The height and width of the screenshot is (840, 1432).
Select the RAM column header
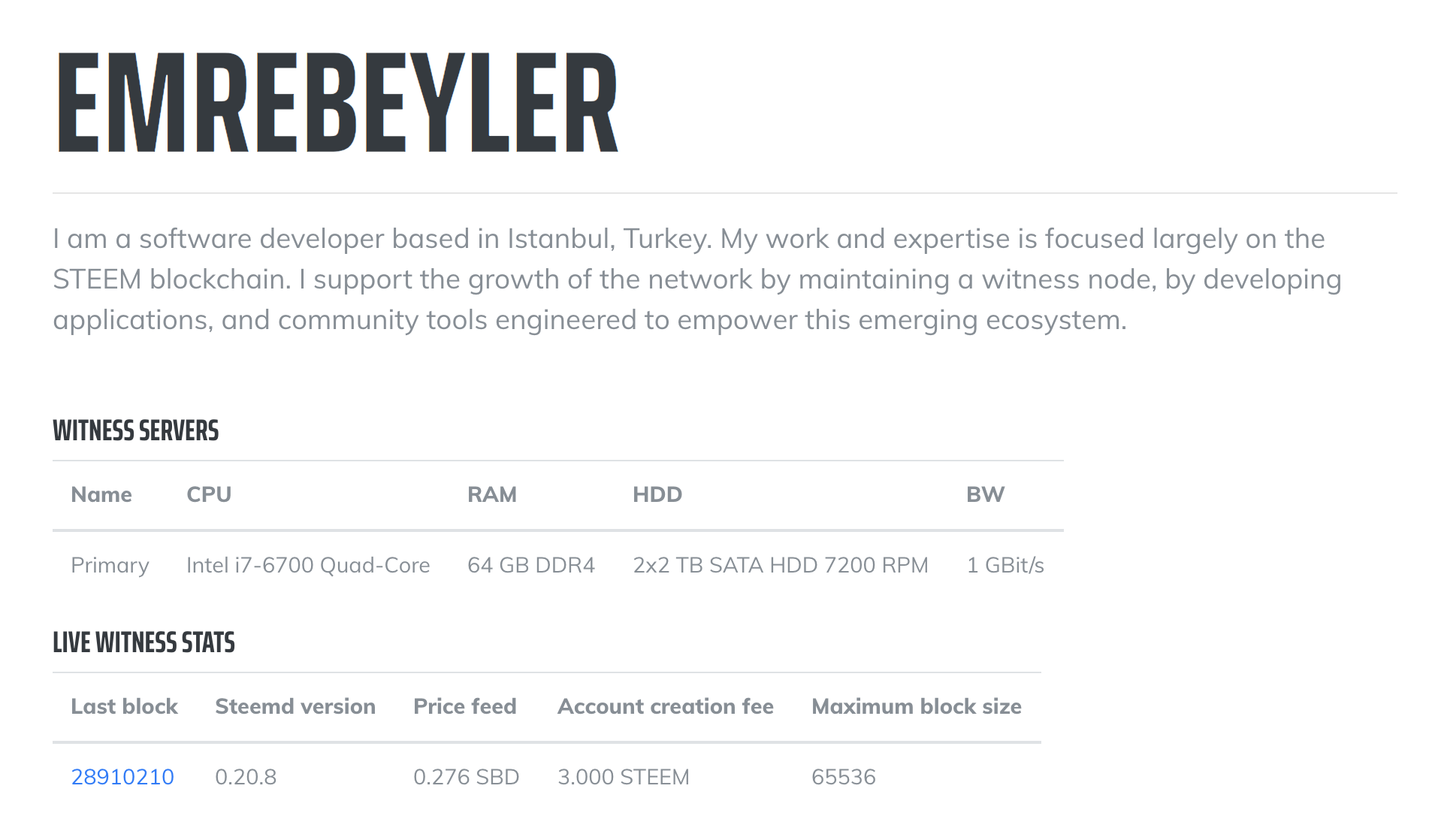492,494
